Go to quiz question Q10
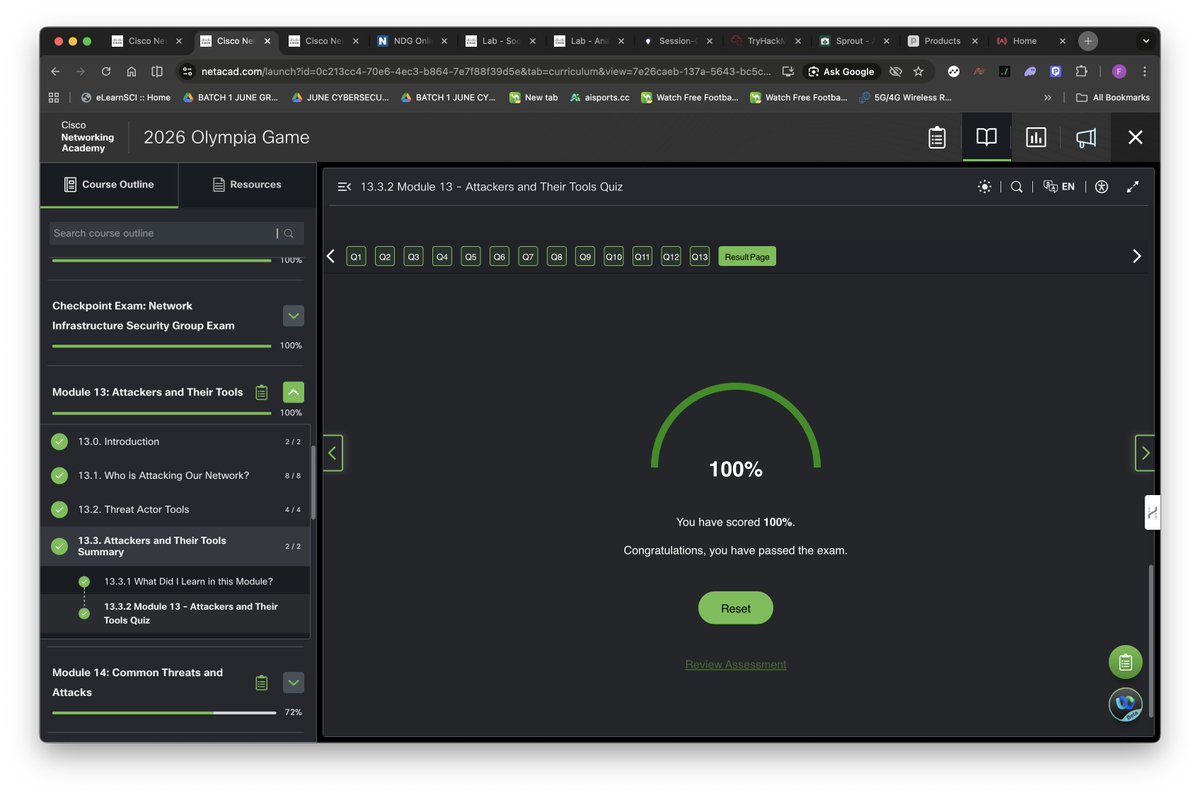The height and width of the screenshot is (795, 1200). coord(614,257)
